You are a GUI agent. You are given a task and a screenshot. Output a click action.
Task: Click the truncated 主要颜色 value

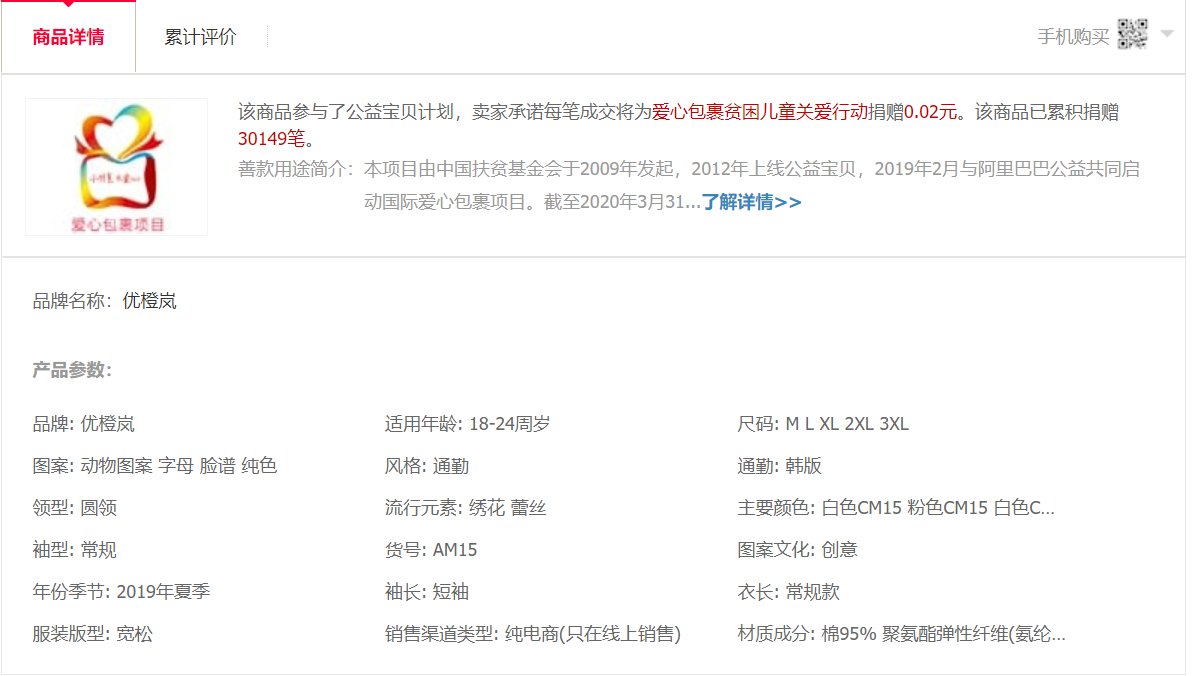(x=937, y=508)
